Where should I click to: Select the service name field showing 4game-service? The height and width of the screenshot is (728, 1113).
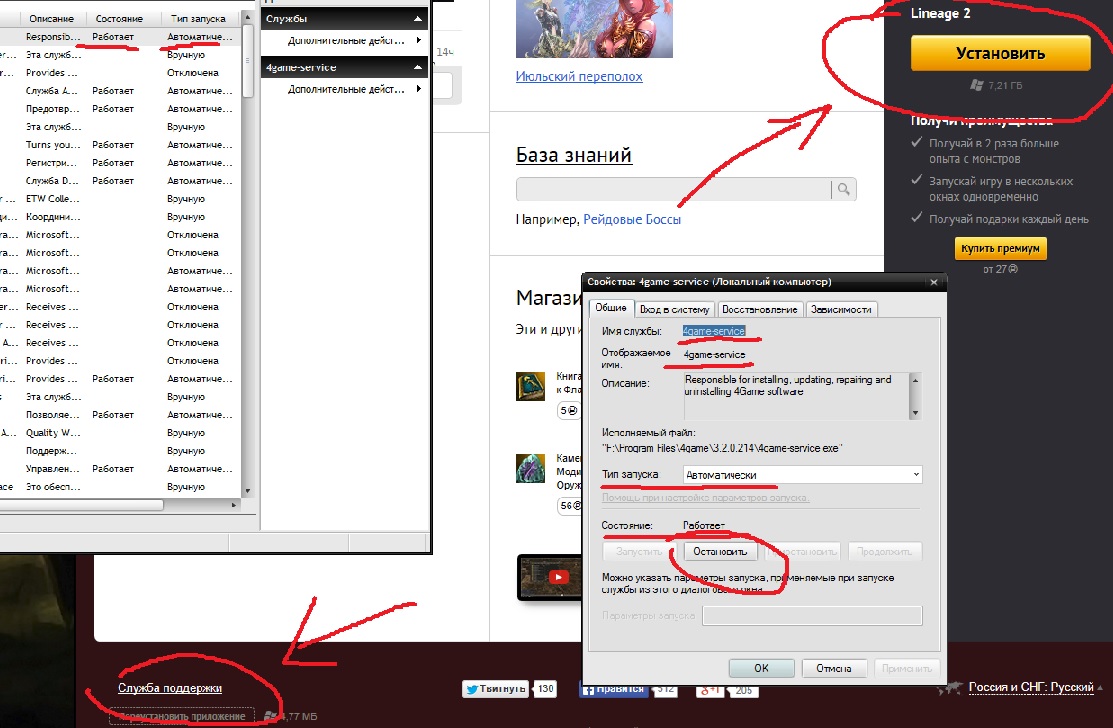click(713, 331)
